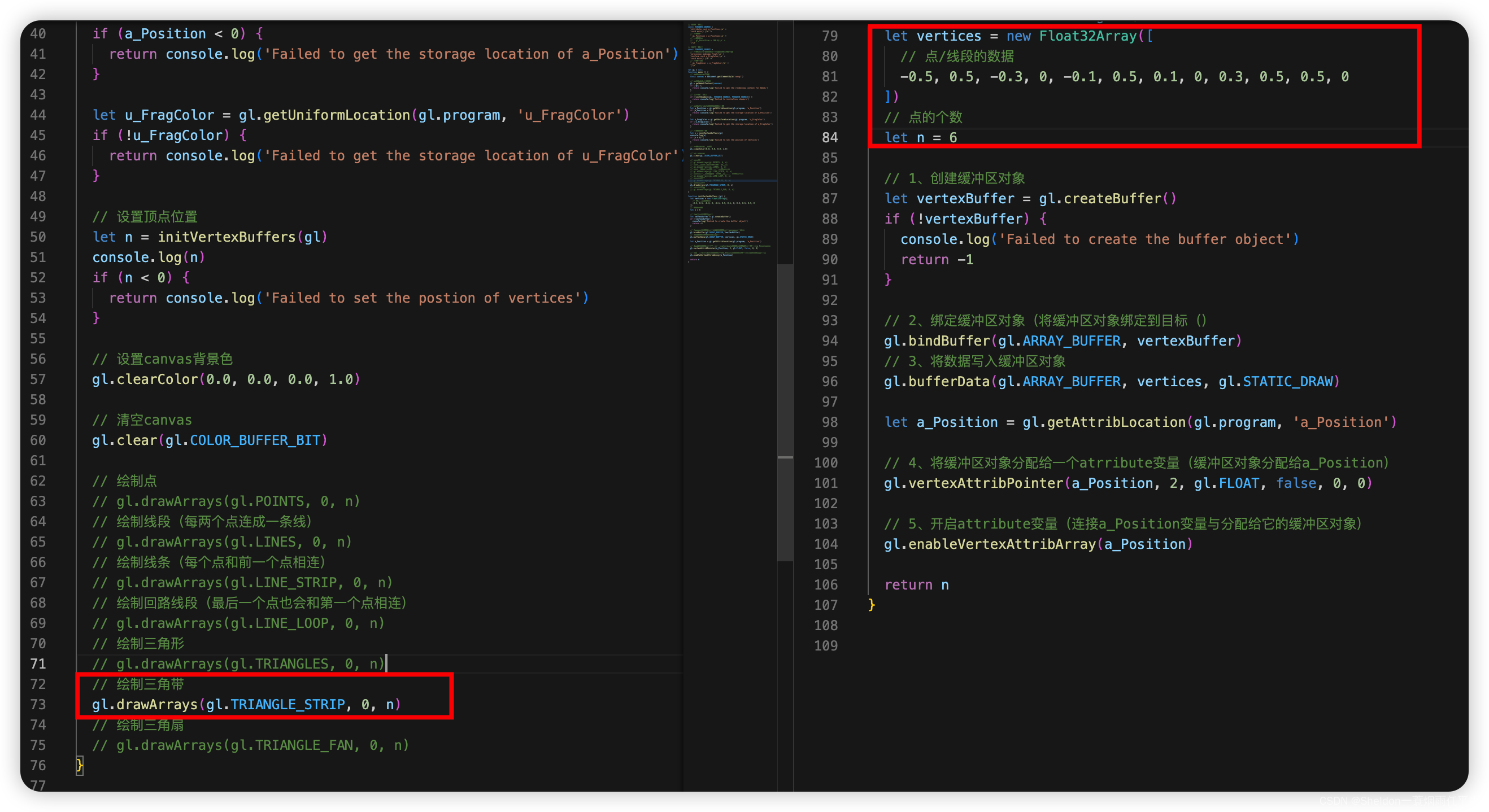Click the initVertexBuffers function call
This screenshot has height=812, width=1489.
tap(227, 237)
